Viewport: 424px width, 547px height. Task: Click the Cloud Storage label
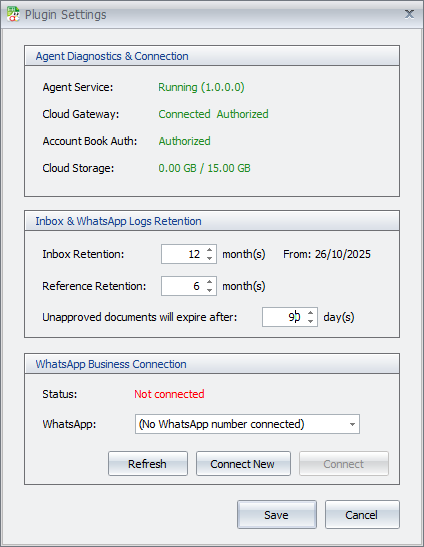pyautogui.click(x=78, y=168)
